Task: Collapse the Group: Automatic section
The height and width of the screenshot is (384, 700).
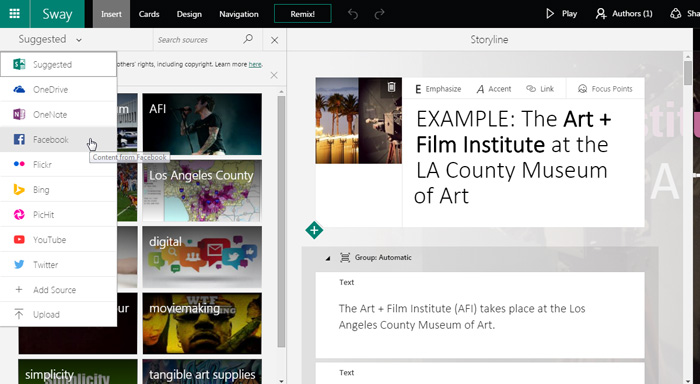Action: pyautogui.click(x=328, y=258)
